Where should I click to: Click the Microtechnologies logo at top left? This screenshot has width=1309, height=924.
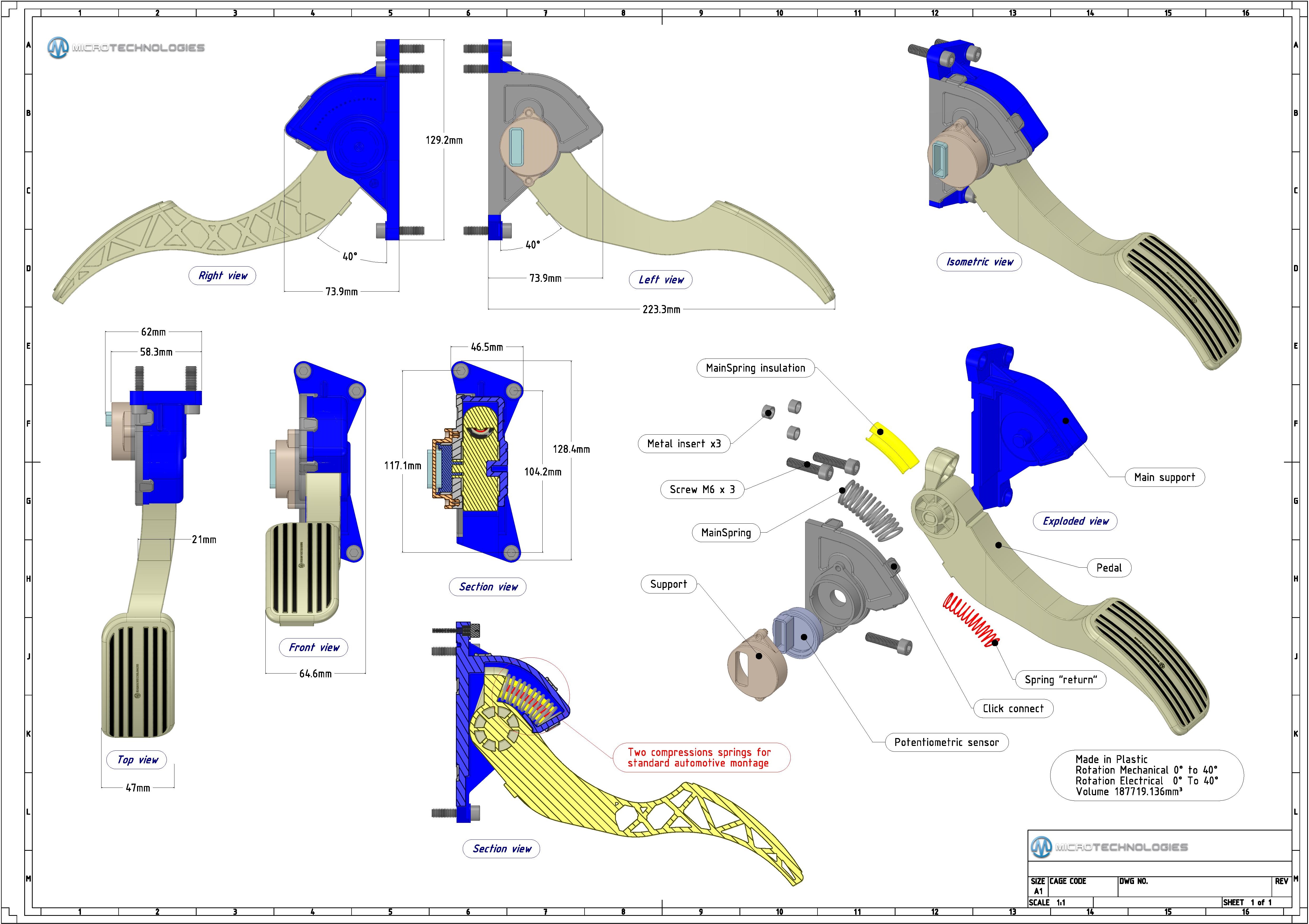click(x=126, y=48)
